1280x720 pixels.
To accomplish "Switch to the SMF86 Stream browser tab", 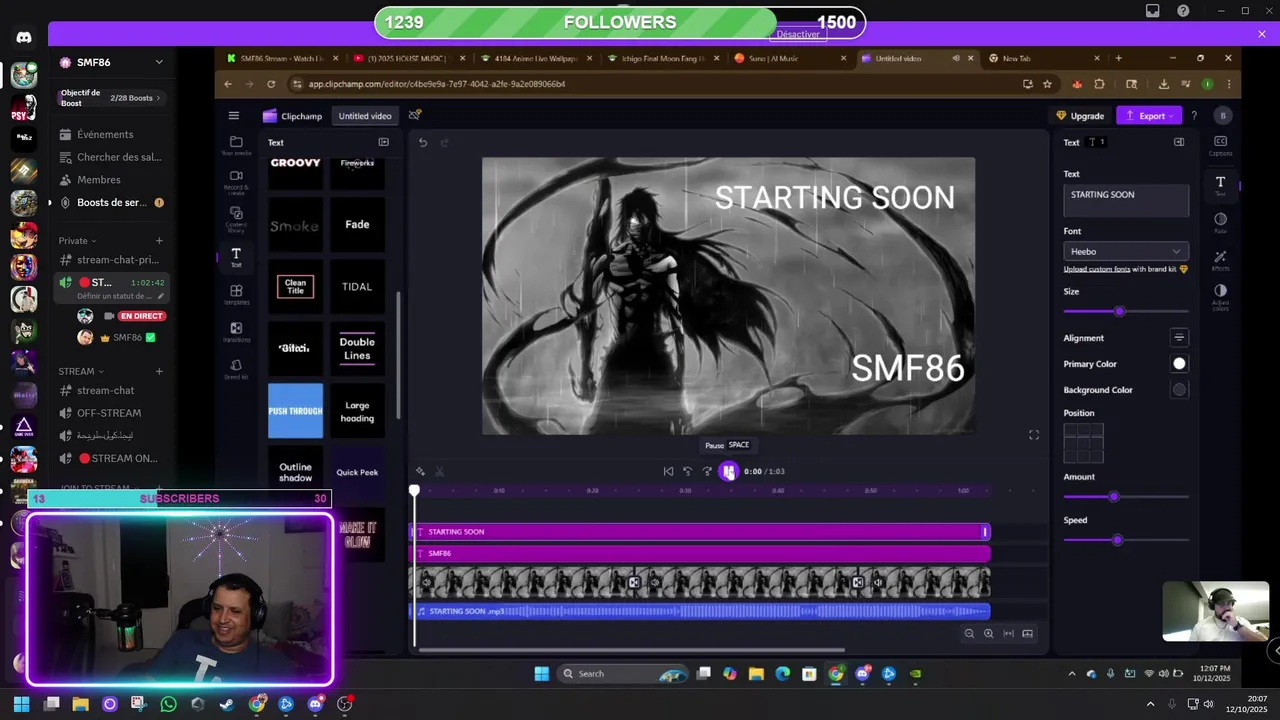I will [282, 58].
